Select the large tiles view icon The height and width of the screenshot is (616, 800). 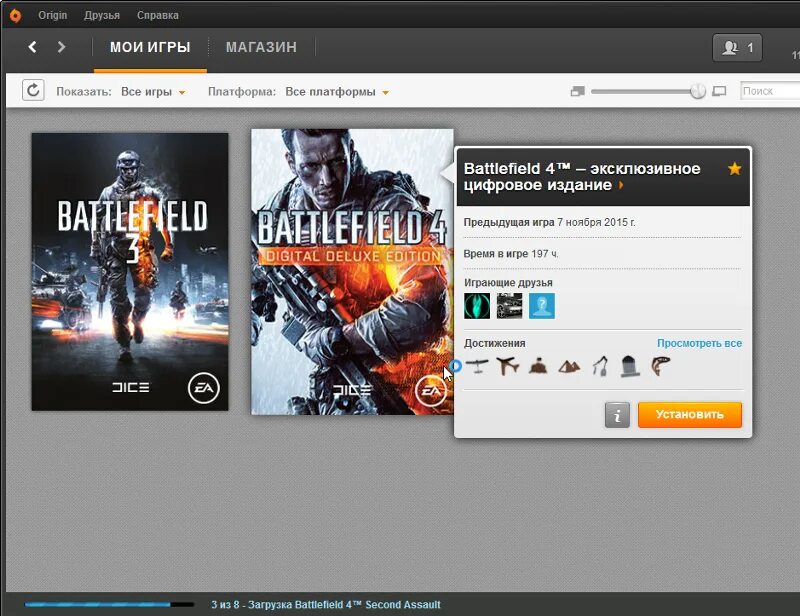click(x=719, y=91)
